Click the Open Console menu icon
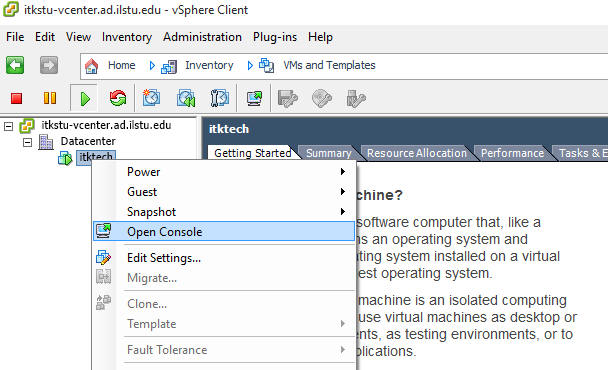Image resolution: width=608 pixels, height=370 pixels. click(104, 231)
